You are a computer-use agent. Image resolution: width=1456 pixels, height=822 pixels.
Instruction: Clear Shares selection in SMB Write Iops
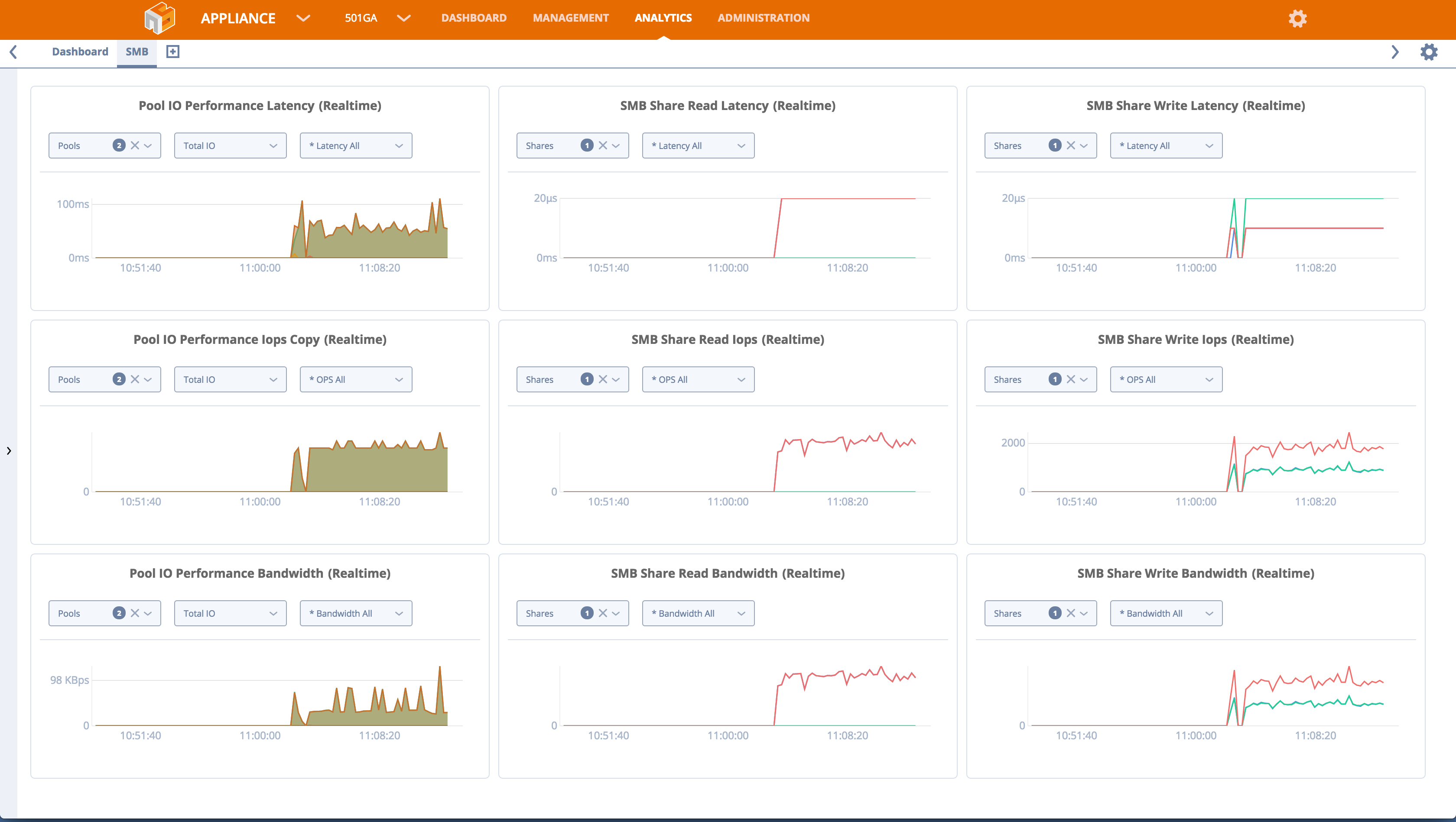[x=1070, y=380]
